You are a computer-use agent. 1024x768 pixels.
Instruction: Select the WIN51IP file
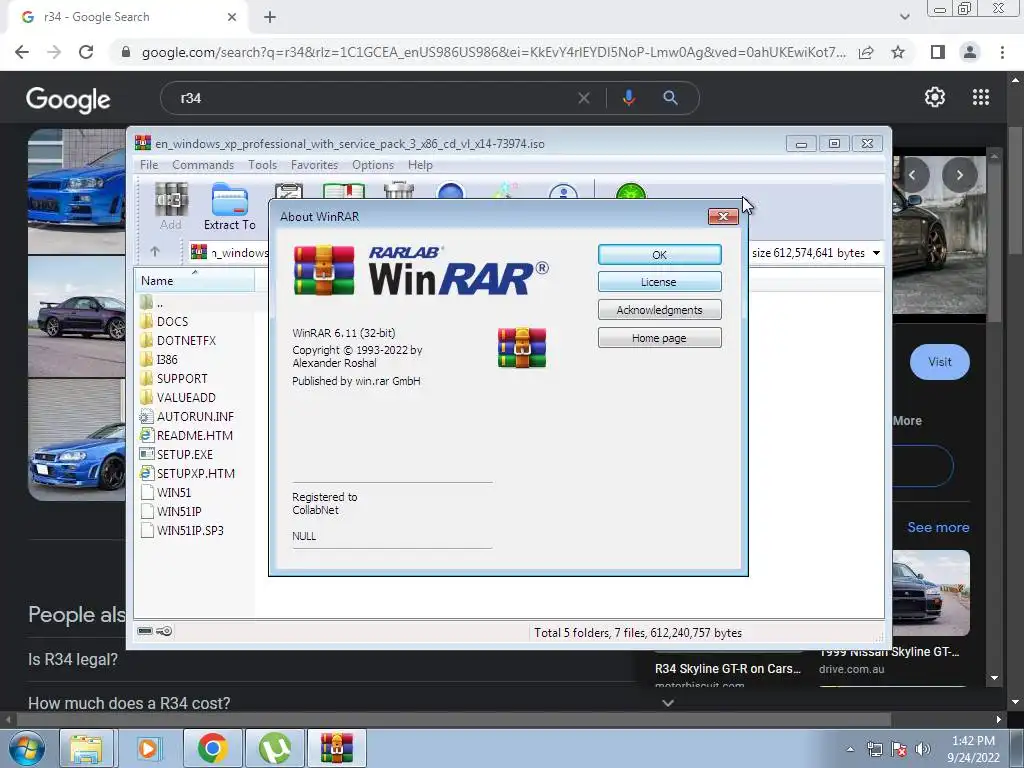179,511
